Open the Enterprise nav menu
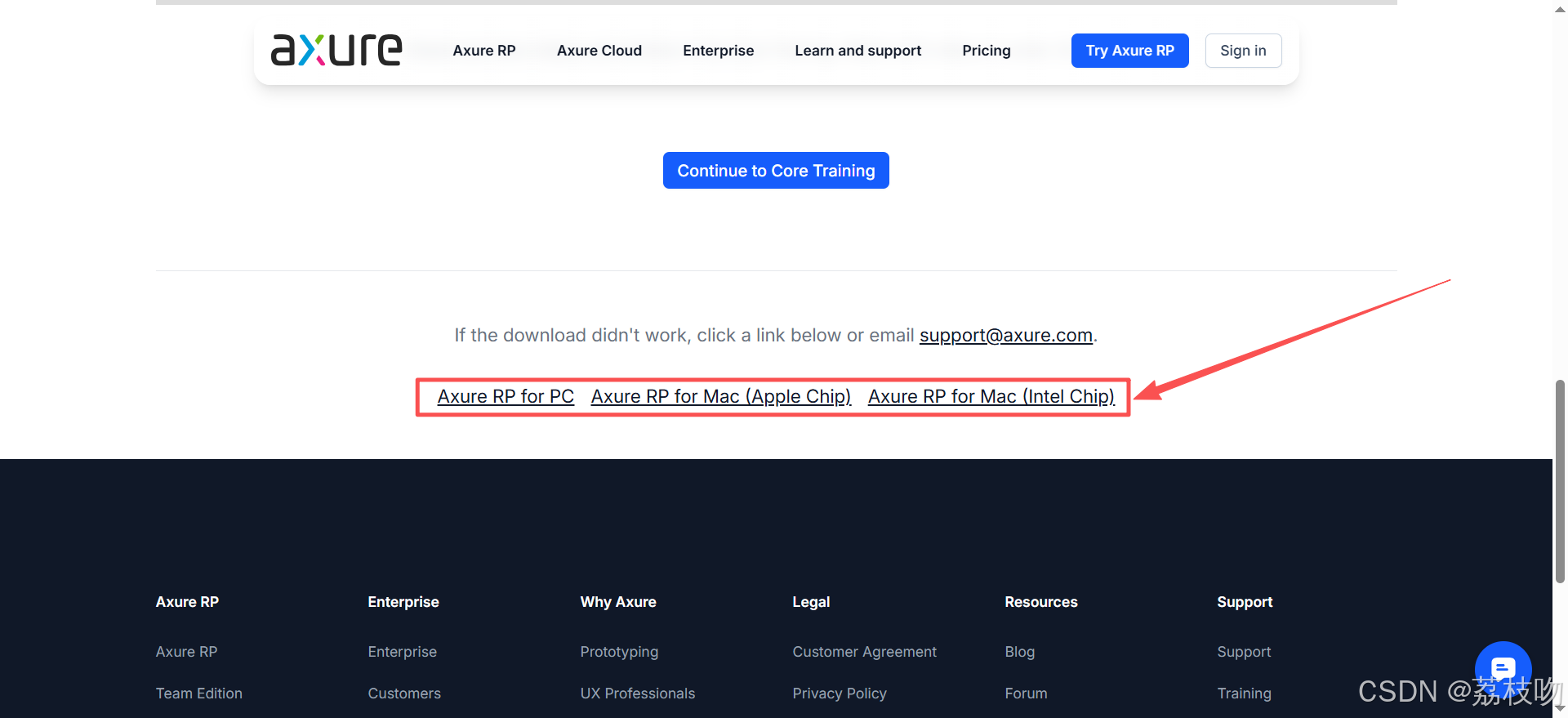This screenshot has width=1568, height=718. pos(719,51)
